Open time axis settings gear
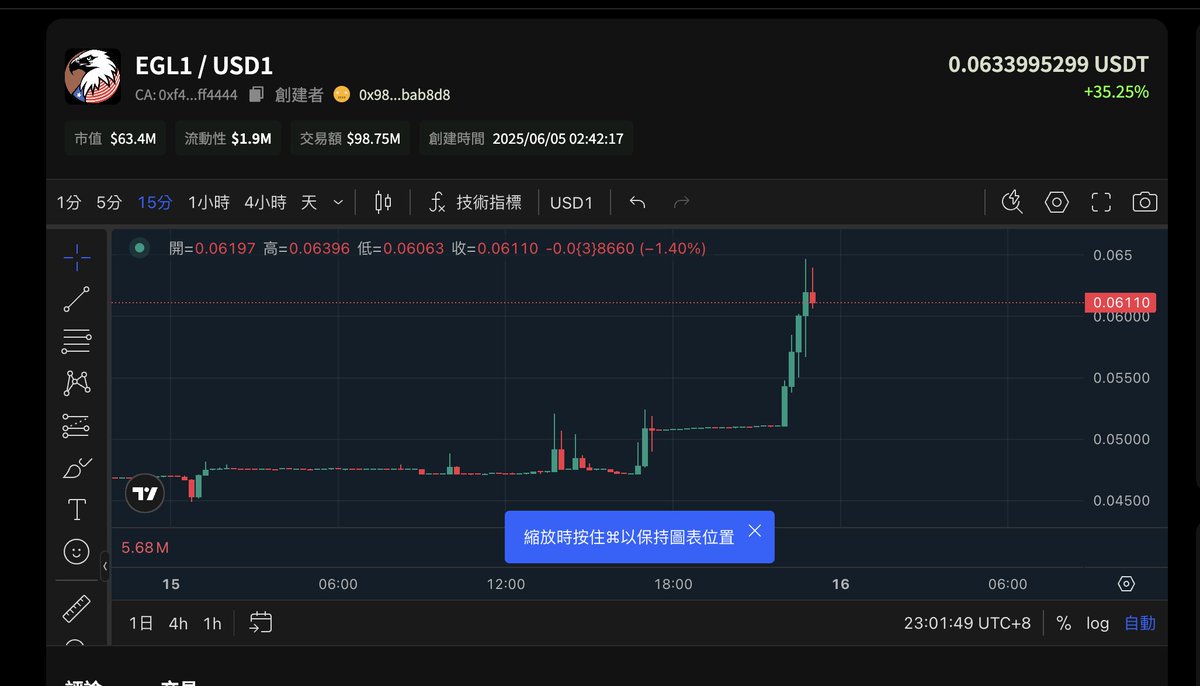Image resolution: width=1200 pixels, height=686 pixels. click(x=1126, y=584)
